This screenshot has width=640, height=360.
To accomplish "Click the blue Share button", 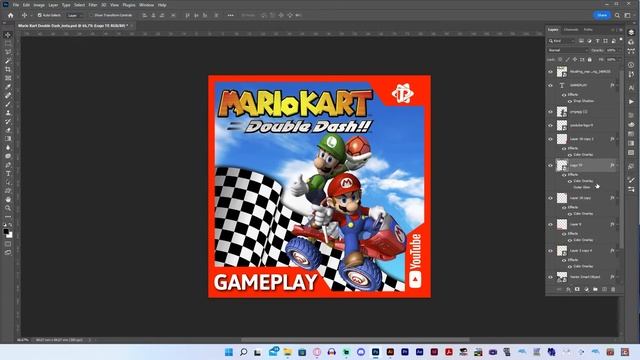I will pyautogui.click(x=602, y=15).
